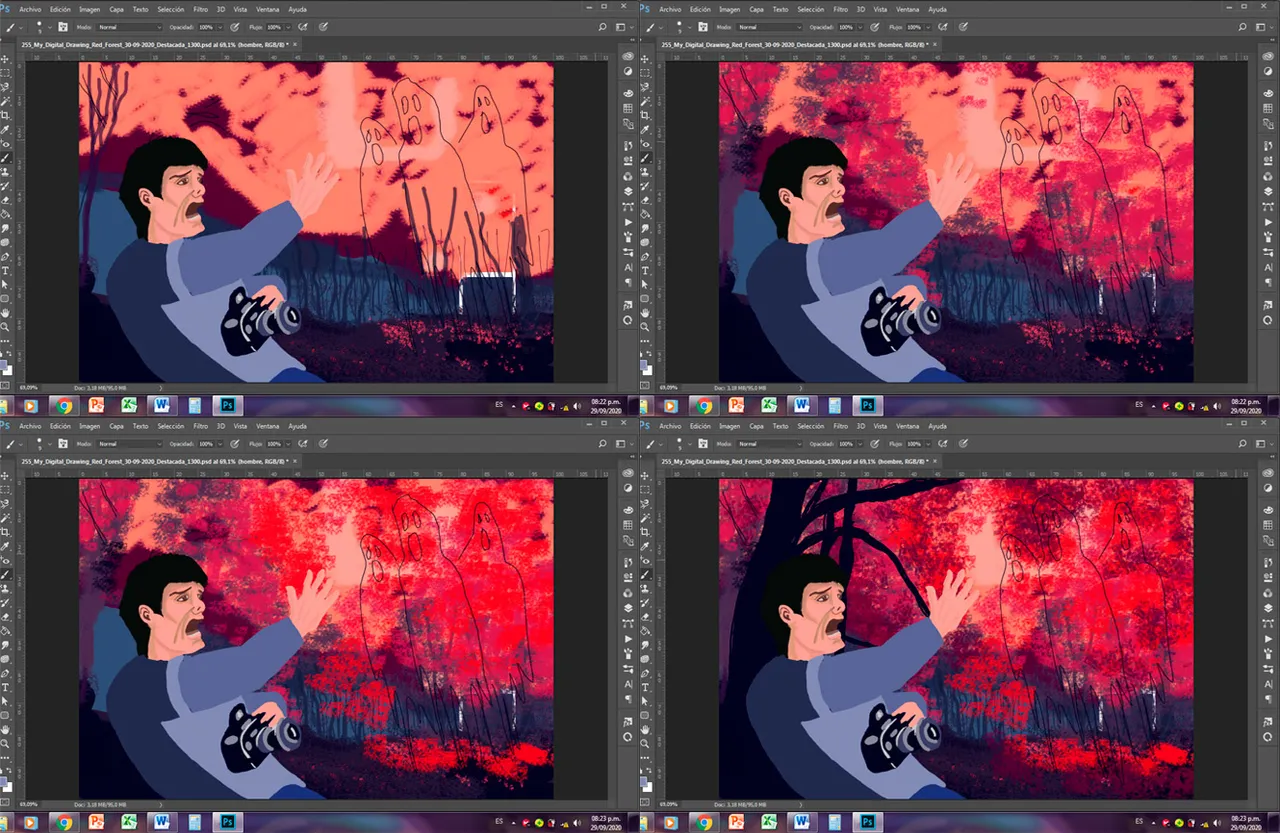
Task: Open the Actions panel icon in top-left window
Action: click(628, 221)
